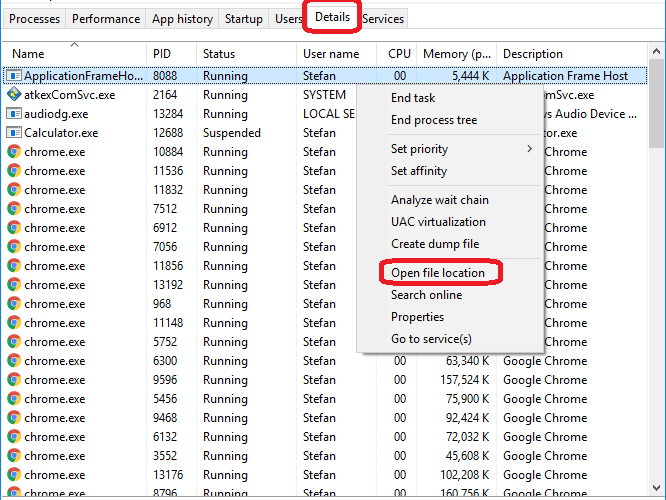Image resolution: width=666 pixels, height=500 pixels.
Task: Click the 'LOCAL SE' user name cell
Action: [x=329, y=114]
